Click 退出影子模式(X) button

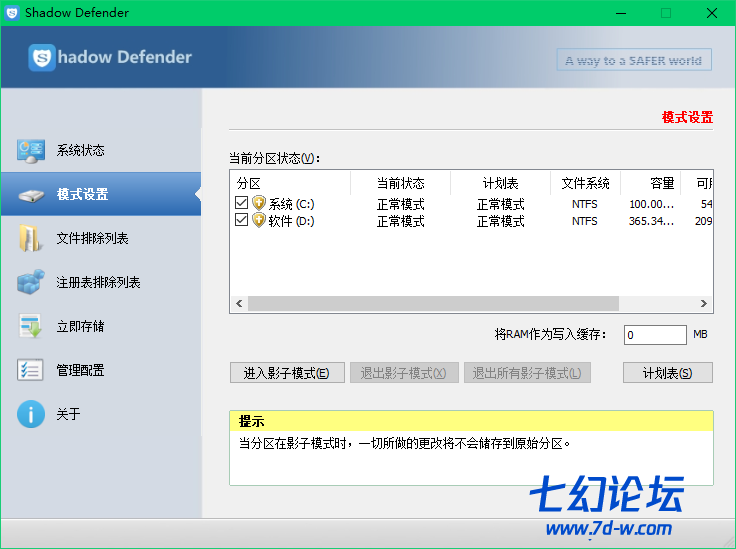pos(404,373)
